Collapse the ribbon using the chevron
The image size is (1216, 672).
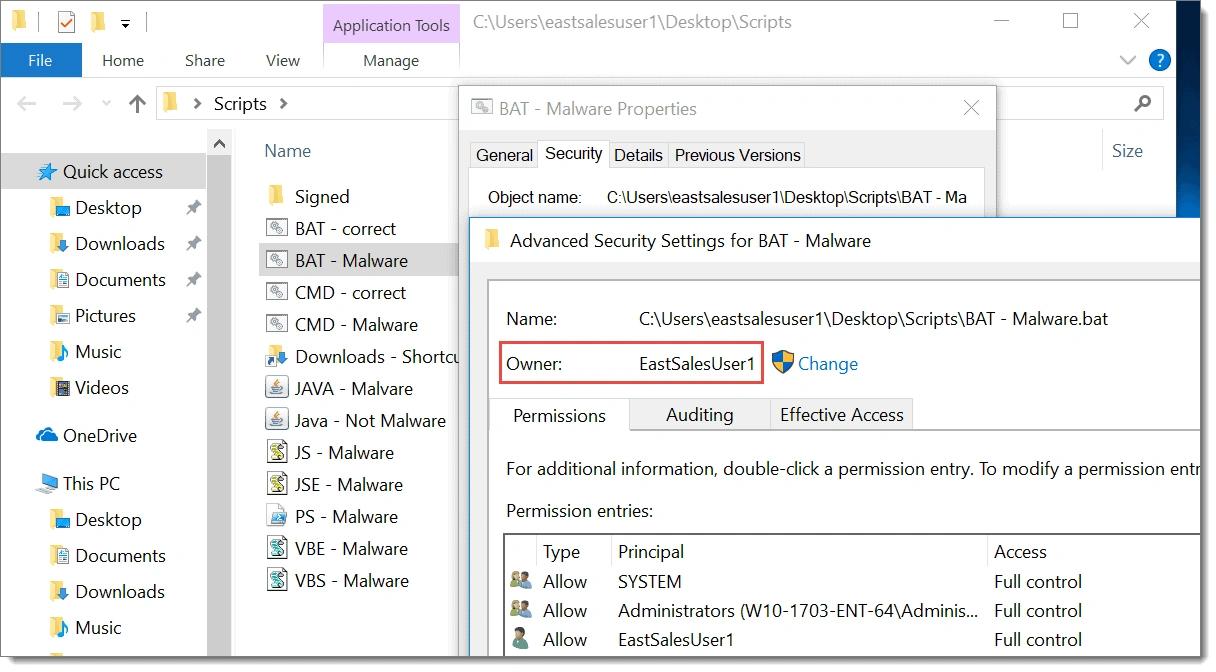click(x=1128, y=61)
